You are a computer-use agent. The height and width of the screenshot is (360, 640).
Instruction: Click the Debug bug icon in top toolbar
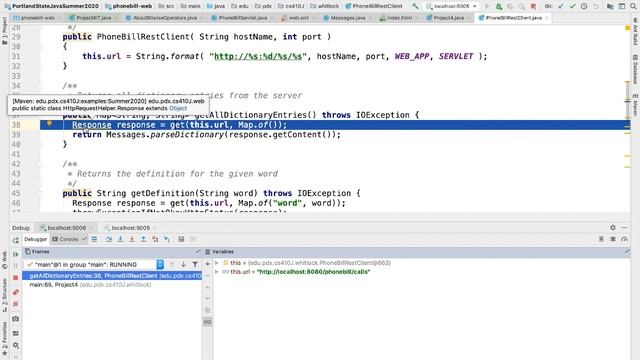[x=499, y=6]
